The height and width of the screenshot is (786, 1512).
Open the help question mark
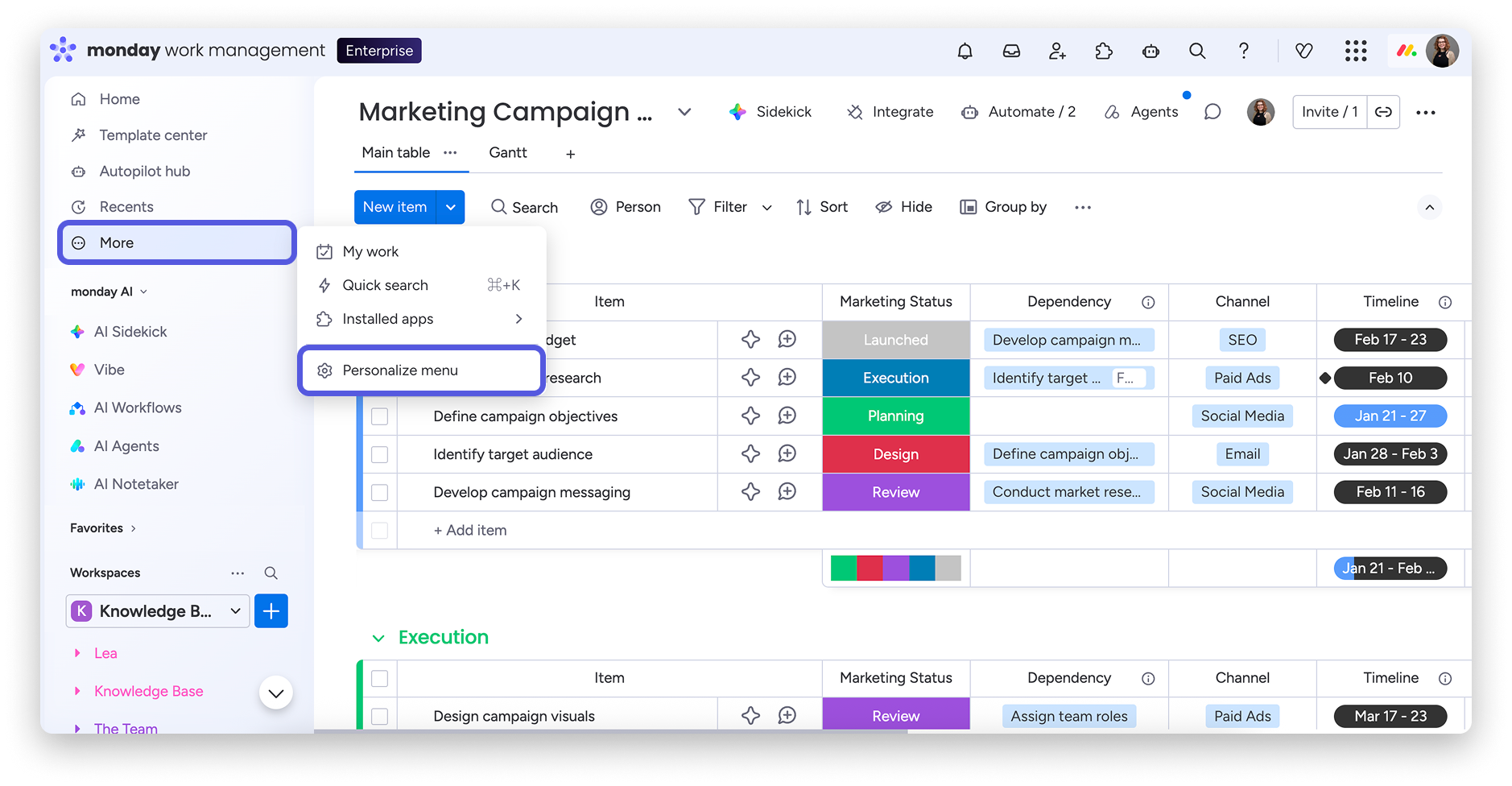[1244, 52]
